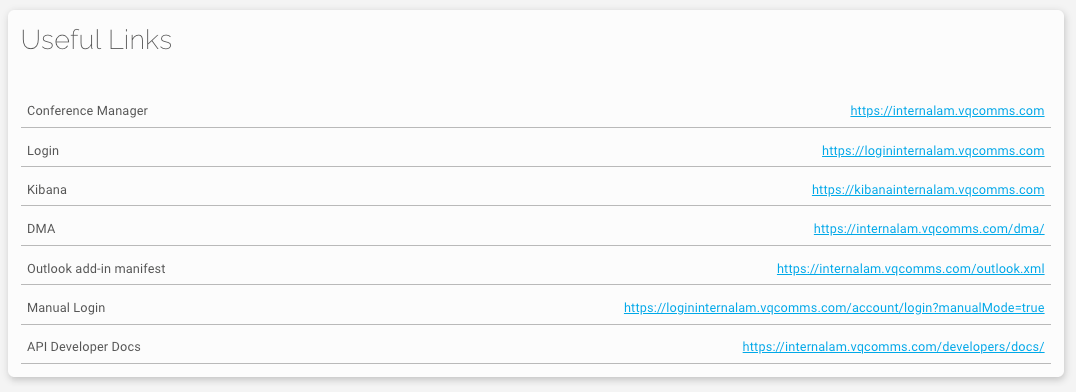Follow the DMA link ending in /dma/
The height and width of the screenshot is (392, 1076).
point(929,229)
